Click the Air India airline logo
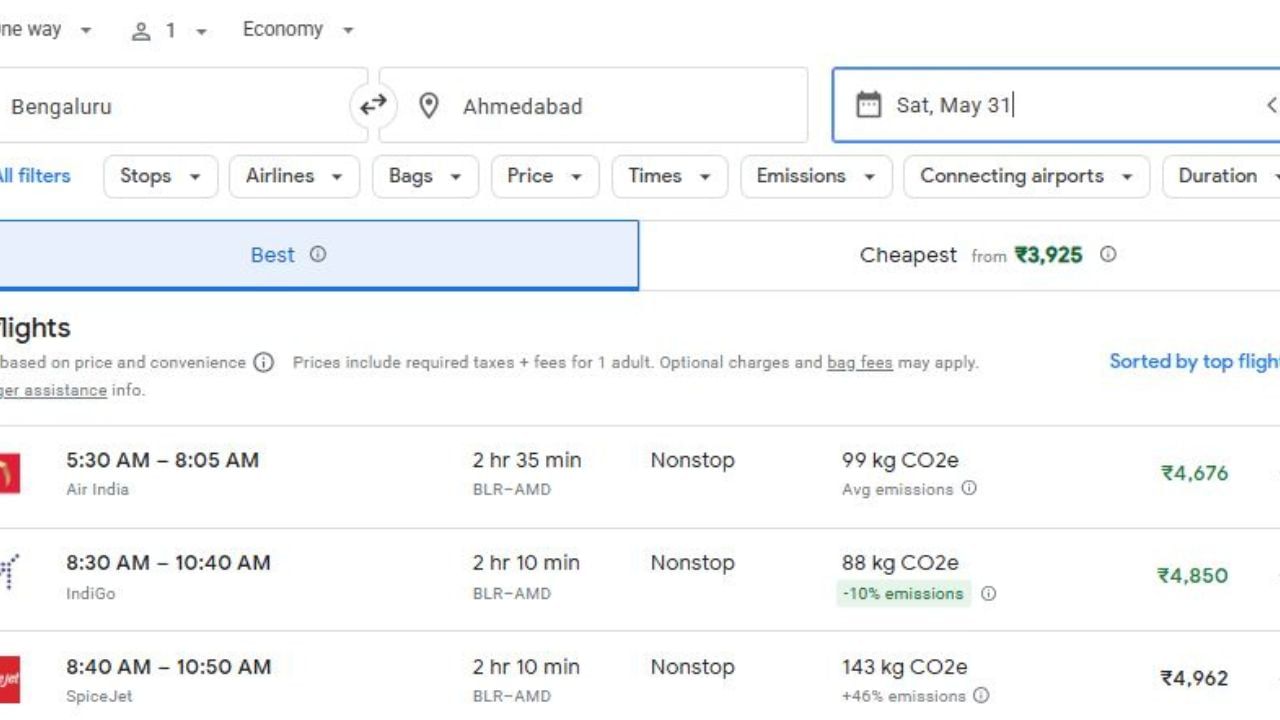Screen dimensions: 1280x720 click(x=8, y=473)
